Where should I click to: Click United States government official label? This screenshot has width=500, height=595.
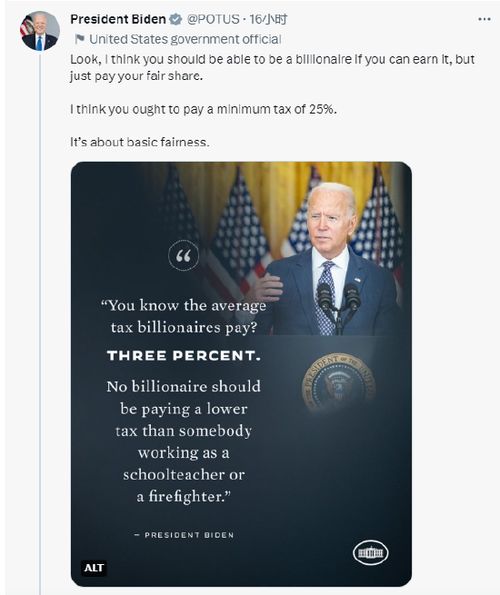pyautogui.click(x=185, y=39)
